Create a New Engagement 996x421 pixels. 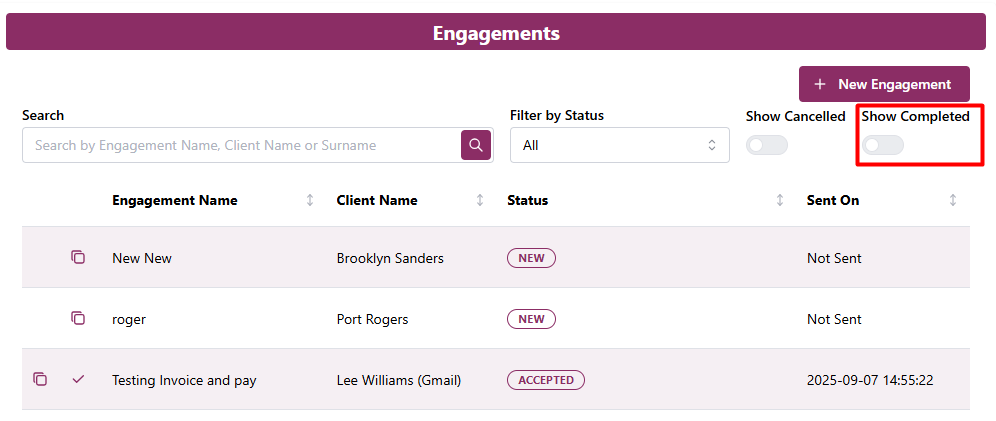[884, 84]
